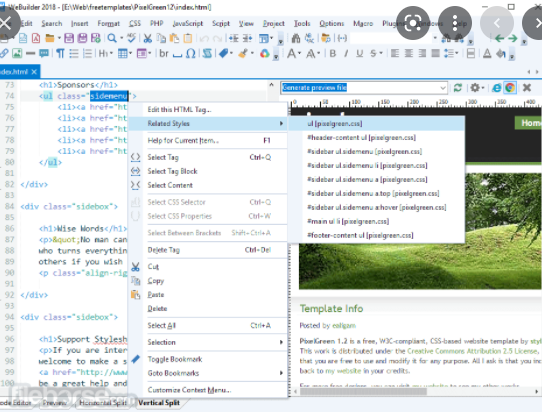Screen dimensions: 542x412
Task: Choose Toggle Bookmark in context menu
Action: (208, 359)
